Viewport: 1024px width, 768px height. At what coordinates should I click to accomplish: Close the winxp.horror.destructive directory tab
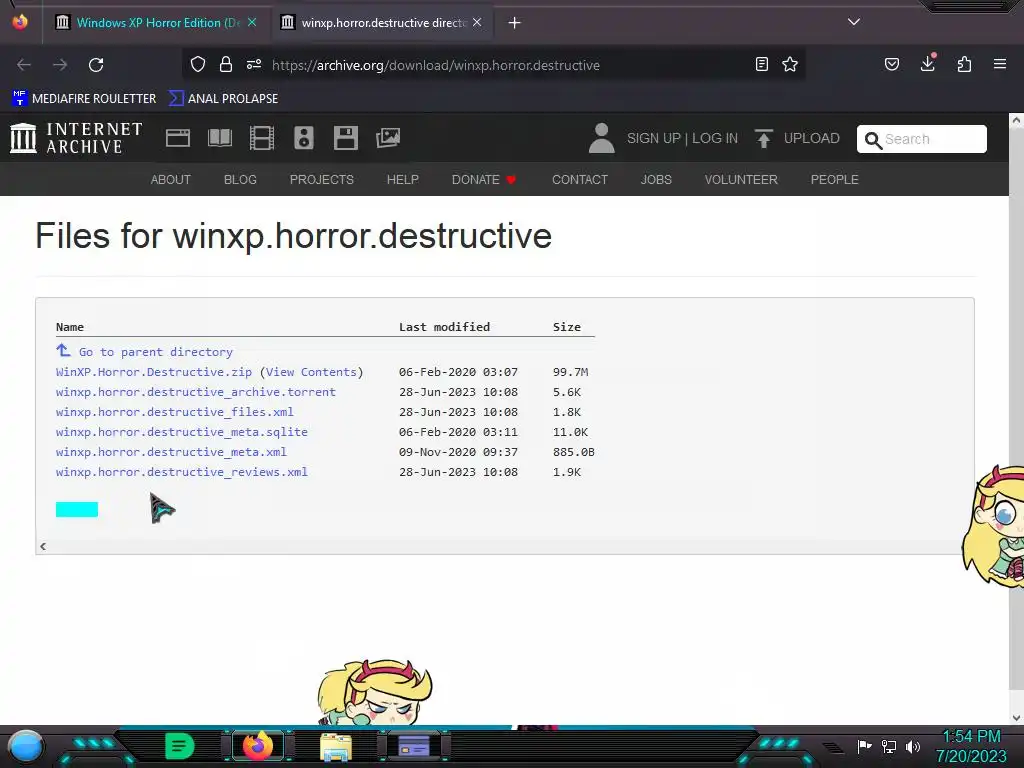(x=477, y=22)
